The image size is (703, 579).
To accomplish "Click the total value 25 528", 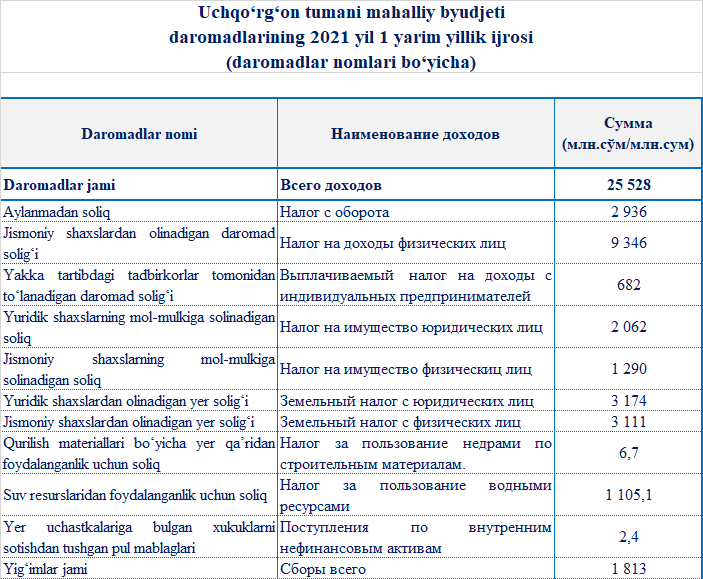I will pos(628,186).
